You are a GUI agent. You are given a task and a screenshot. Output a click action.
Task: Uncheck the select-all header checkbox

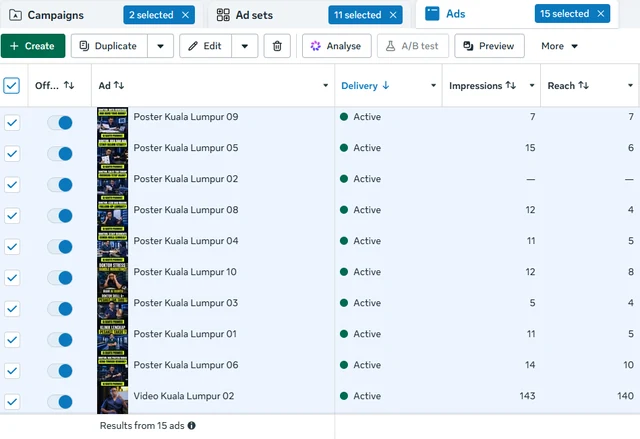(x=11, y=86)
